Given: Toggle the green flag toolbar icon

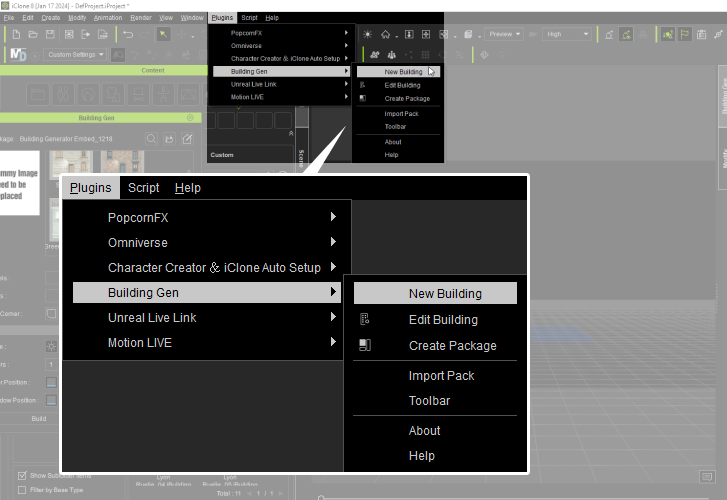Looking at the screenshot, I should click(685, 34).
